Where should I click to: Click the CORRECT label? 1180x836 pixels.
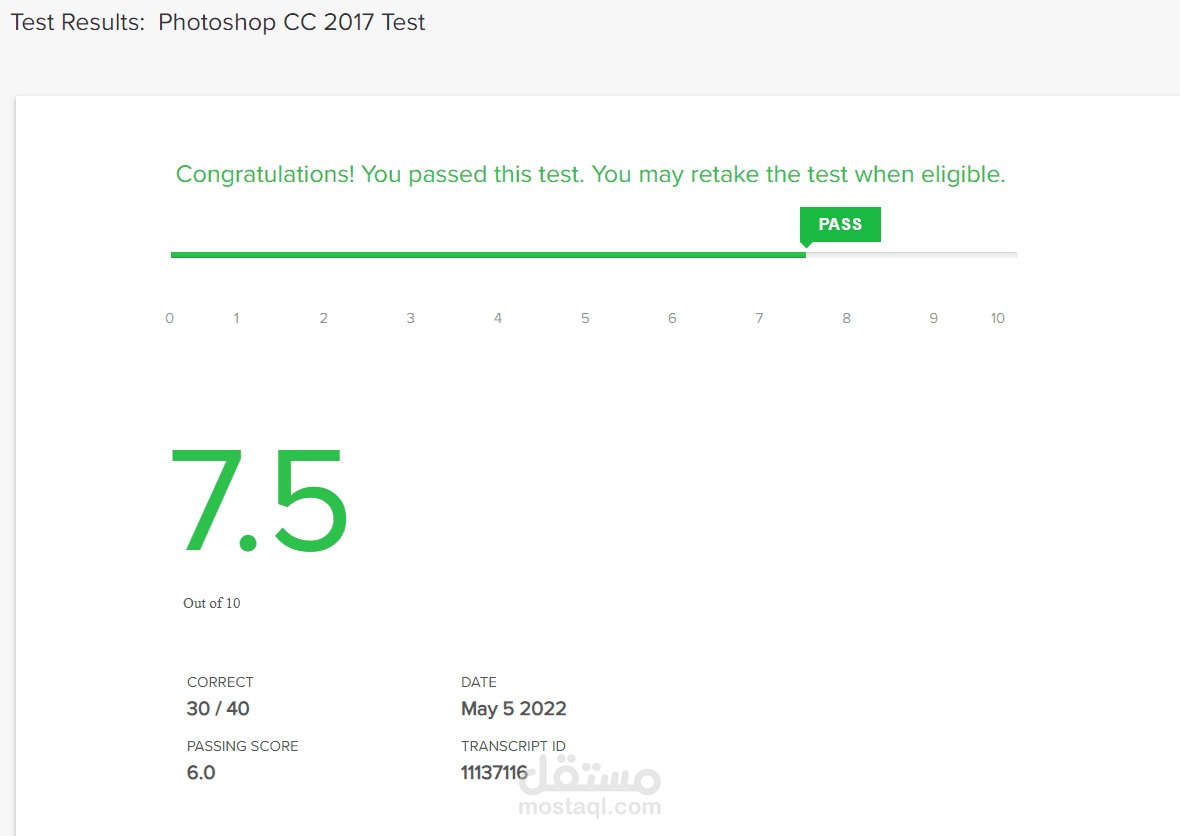click(x=220, y=682)
